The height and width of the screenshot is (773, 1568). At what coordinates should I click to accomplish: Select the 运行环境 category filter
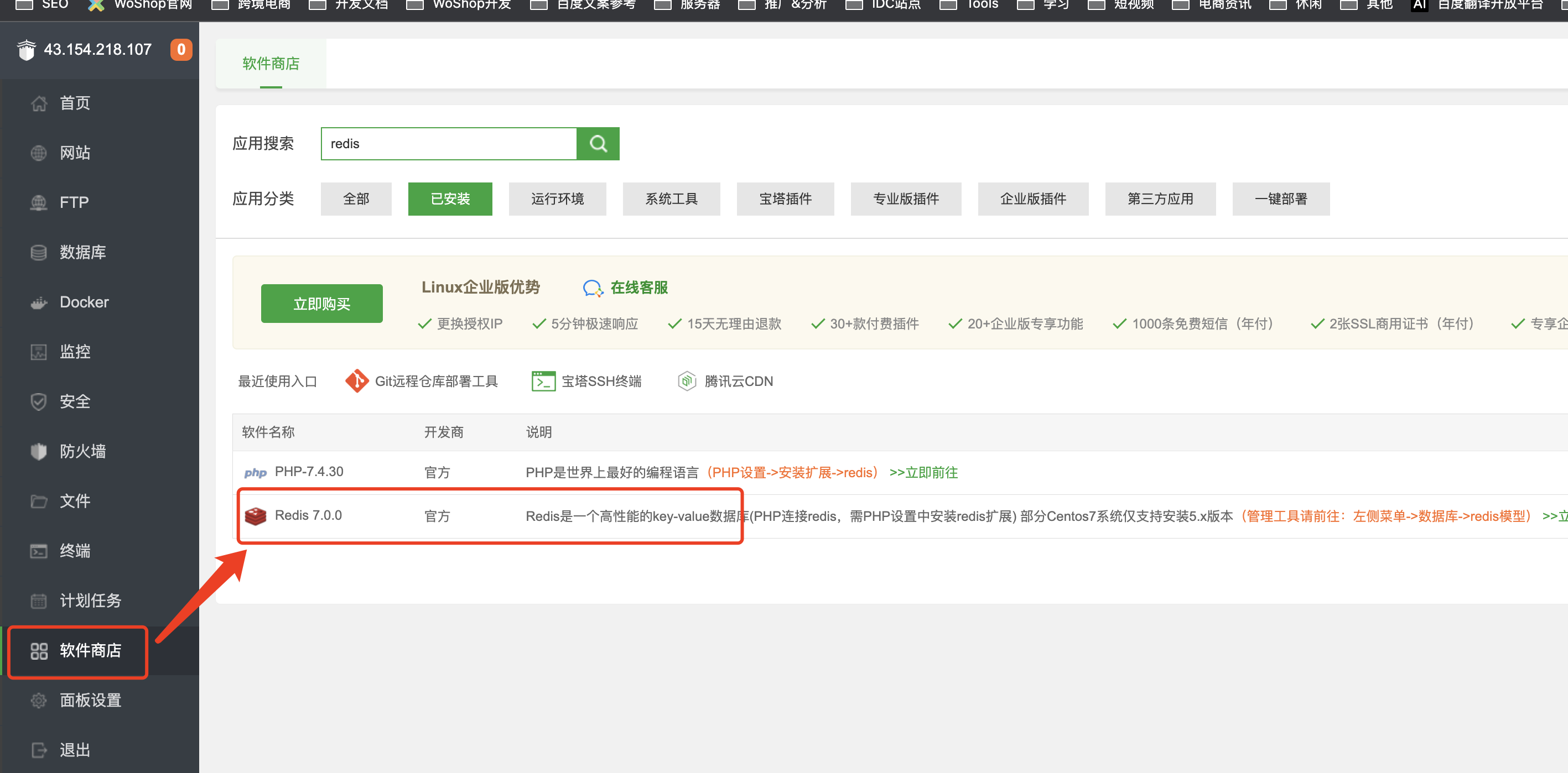tap(557, 199)
